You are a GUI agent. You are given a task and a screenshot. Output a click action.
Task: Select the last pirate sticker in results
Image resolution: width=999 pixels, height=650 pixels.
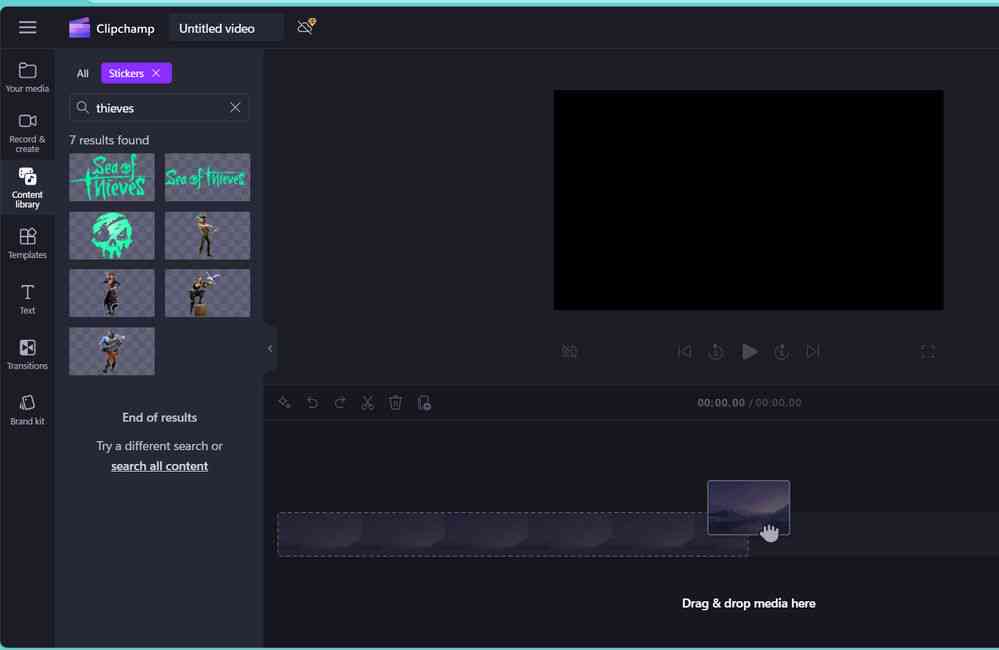[111, 351]
